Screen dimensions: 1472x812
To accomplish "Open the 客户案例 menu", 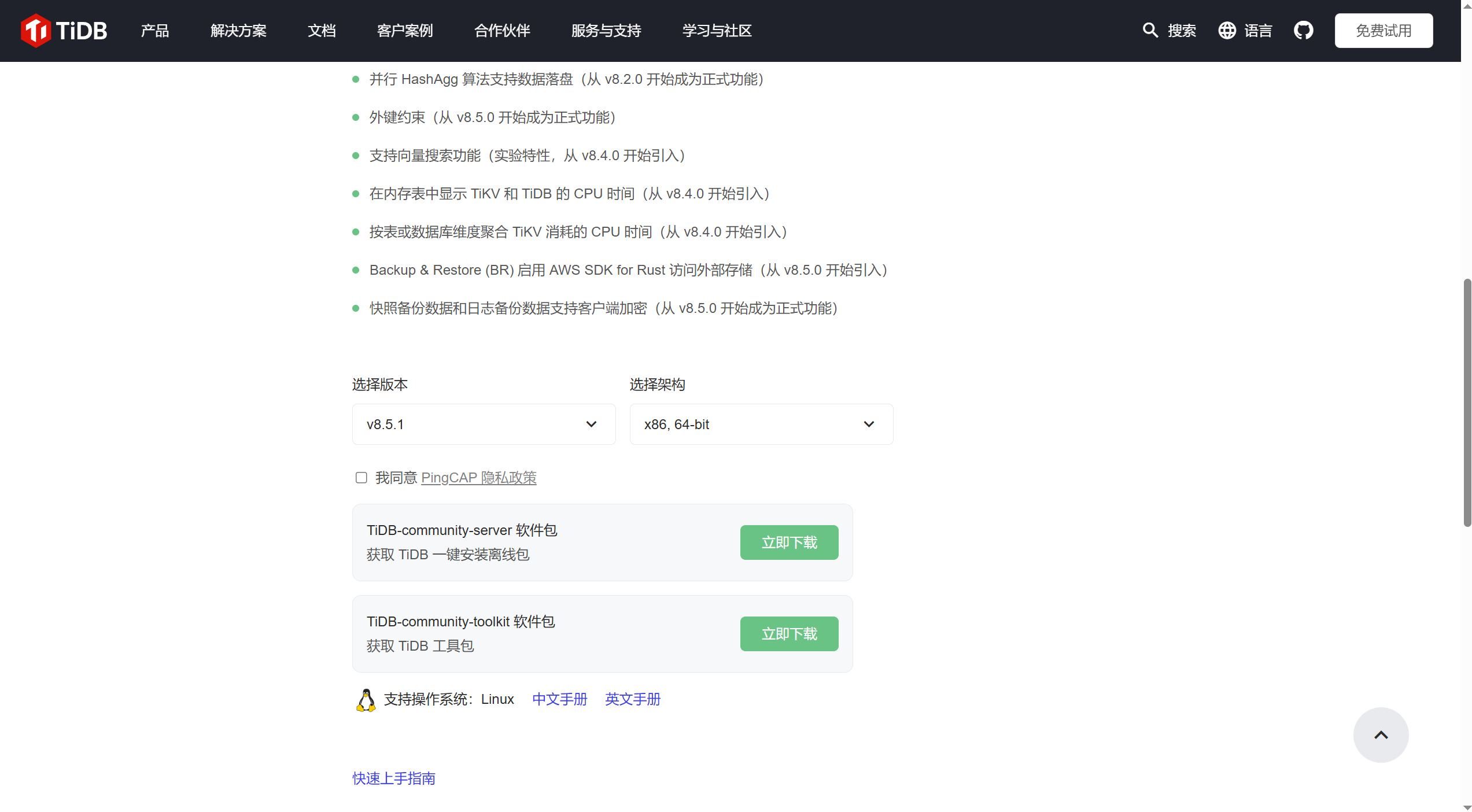I will (x=405, y=30).
